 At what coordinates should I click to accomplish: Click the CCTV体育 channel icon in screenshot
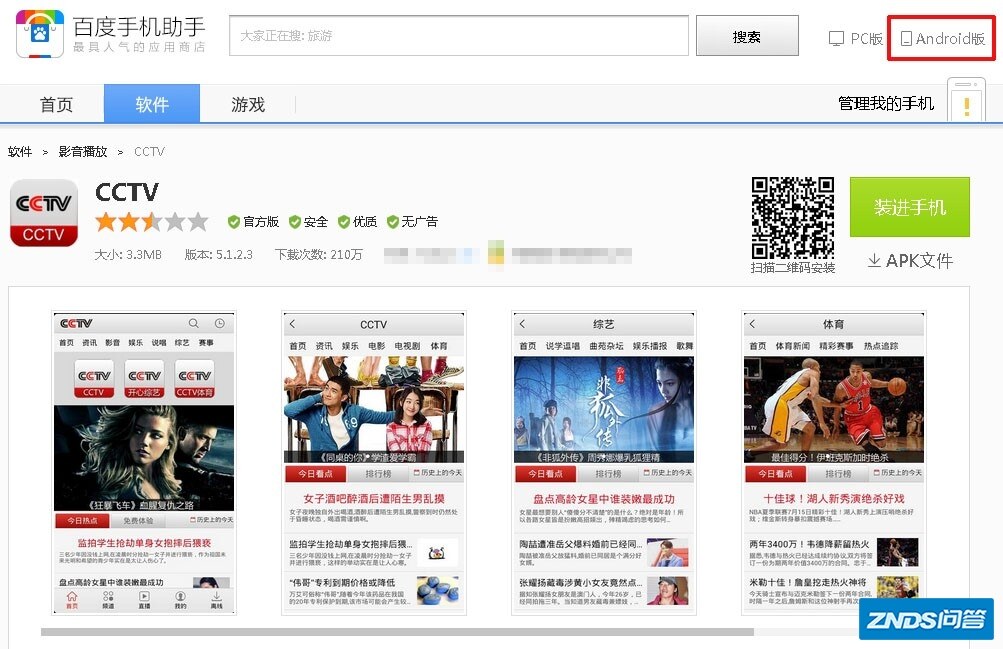[x=194, y=379]
